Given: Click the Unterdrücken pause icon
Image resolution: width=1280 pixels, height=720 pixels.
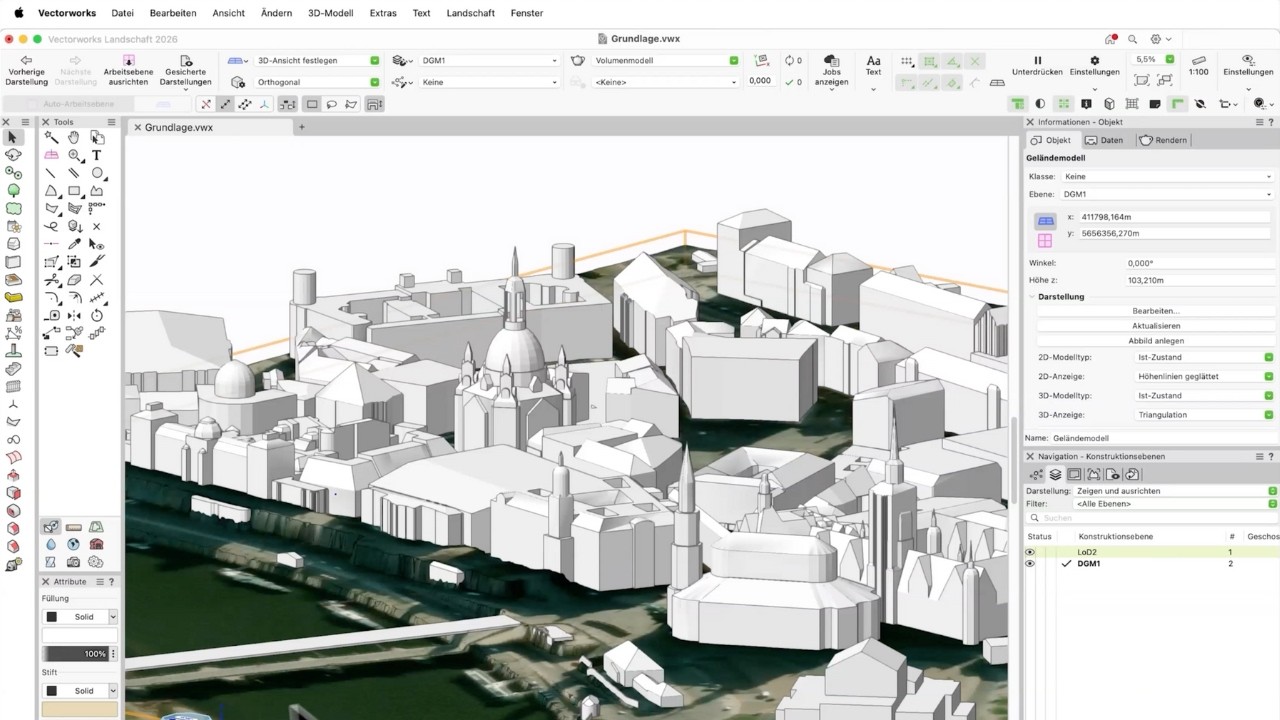Looking at the screenshot, I should (x=1037, y=61).
